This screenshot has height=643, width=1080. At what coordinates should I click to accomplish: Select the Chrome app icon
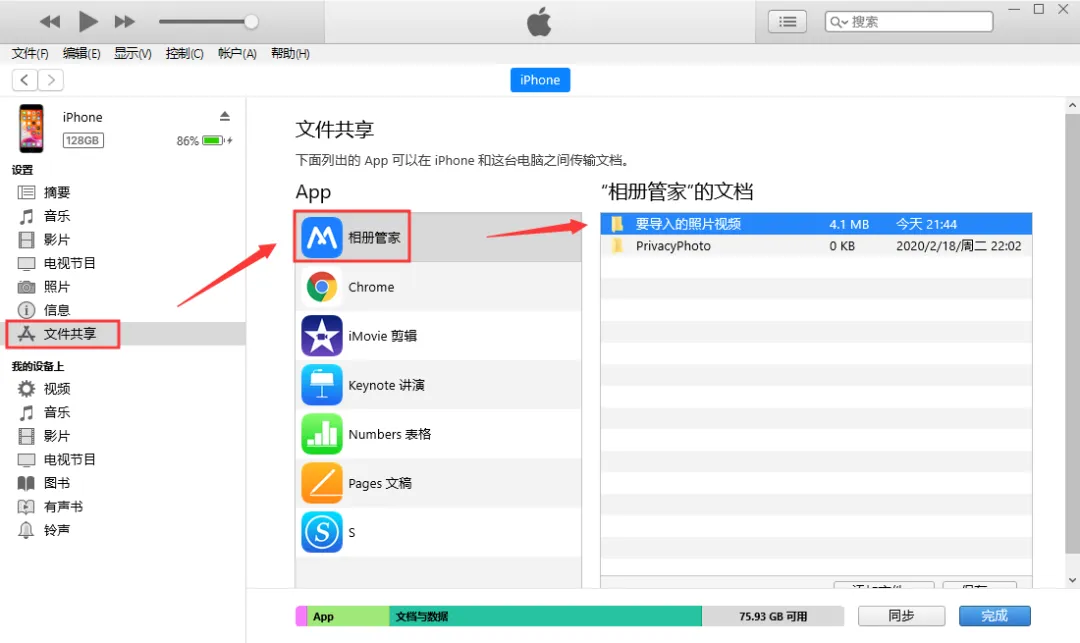point(322,287)
